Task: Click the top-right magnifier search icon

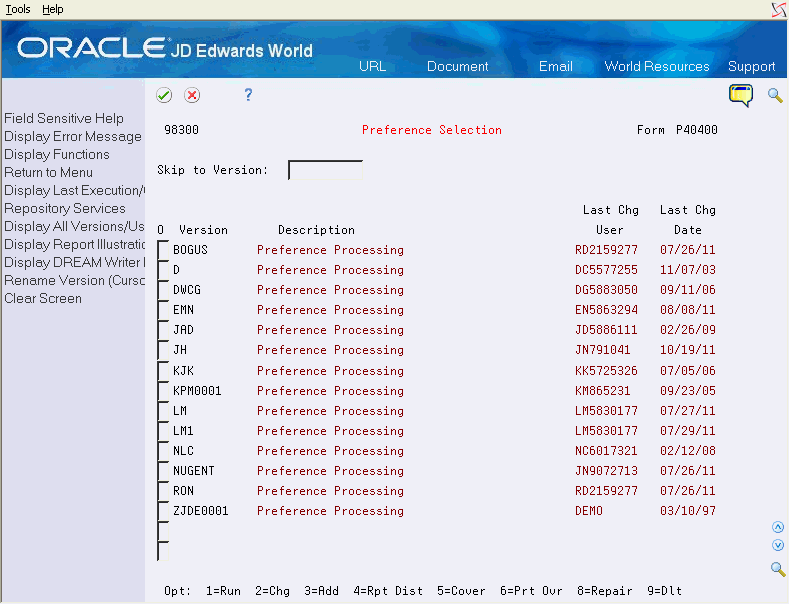Action: click(775, 95)
